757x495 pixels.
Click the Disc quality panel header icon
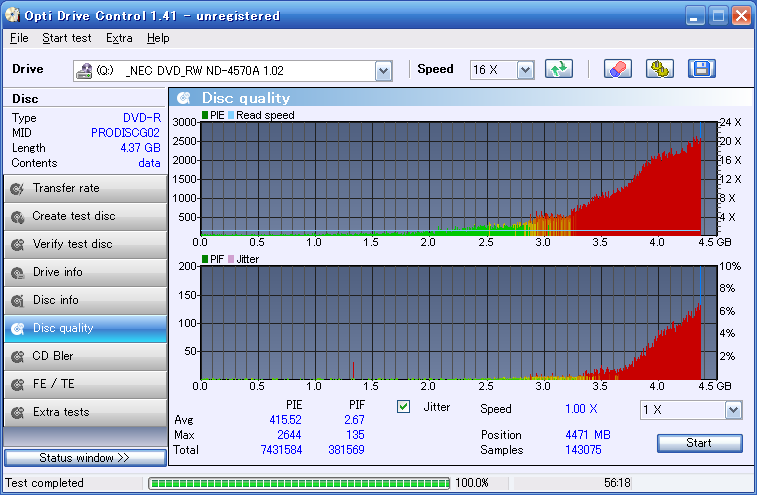183,98
